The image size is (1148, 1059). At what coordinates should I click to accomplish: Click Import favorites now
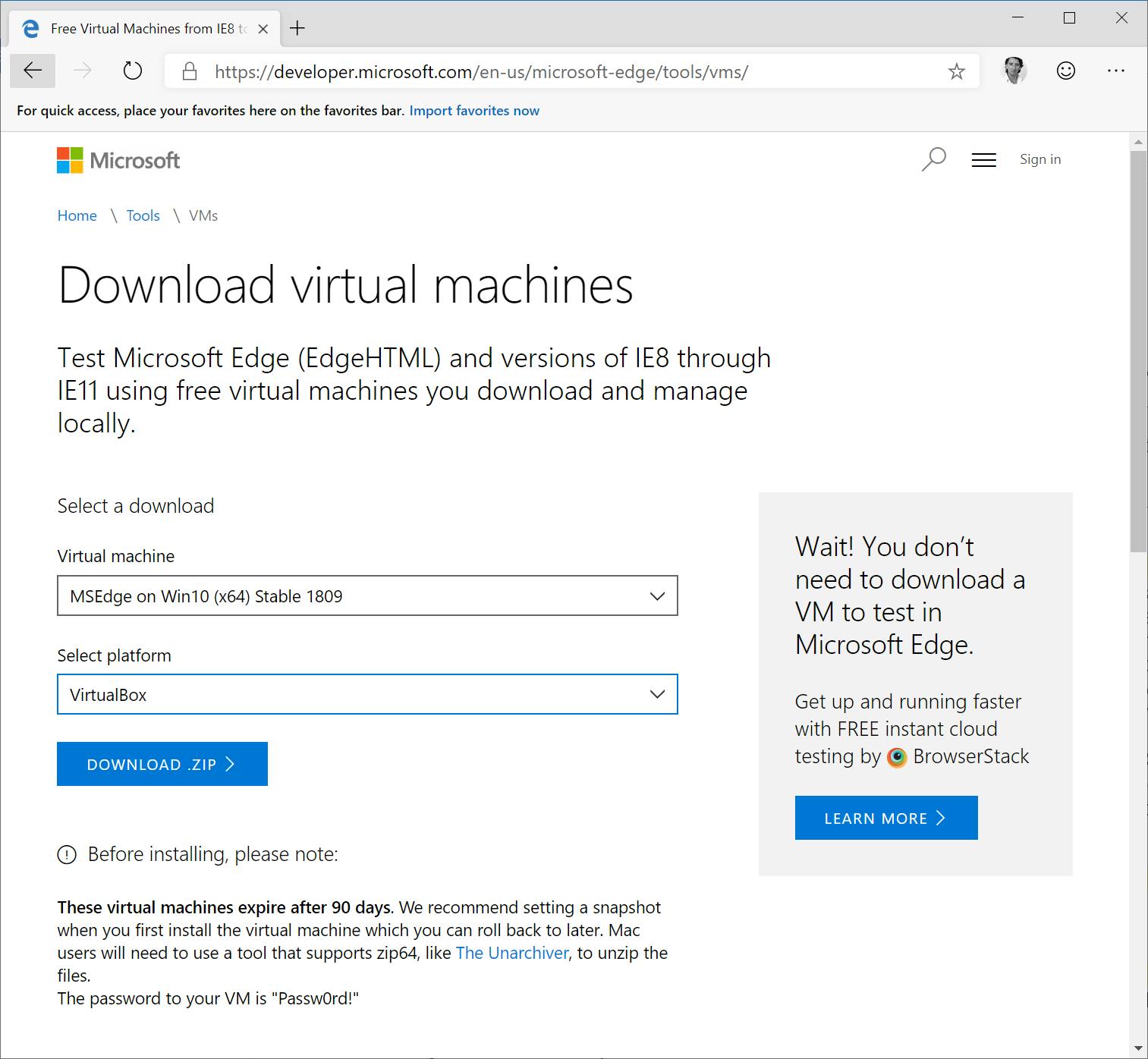pyautogui.click(x=474, y=110)
